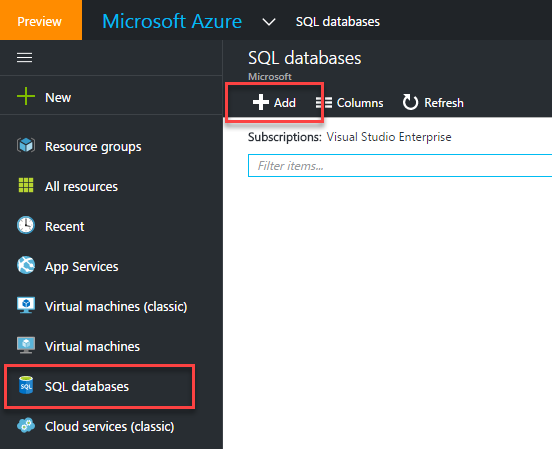The height and width of the screenshot is (449, 554).
Task: Click the Columns list icon
Action: [x=324, y=102]
